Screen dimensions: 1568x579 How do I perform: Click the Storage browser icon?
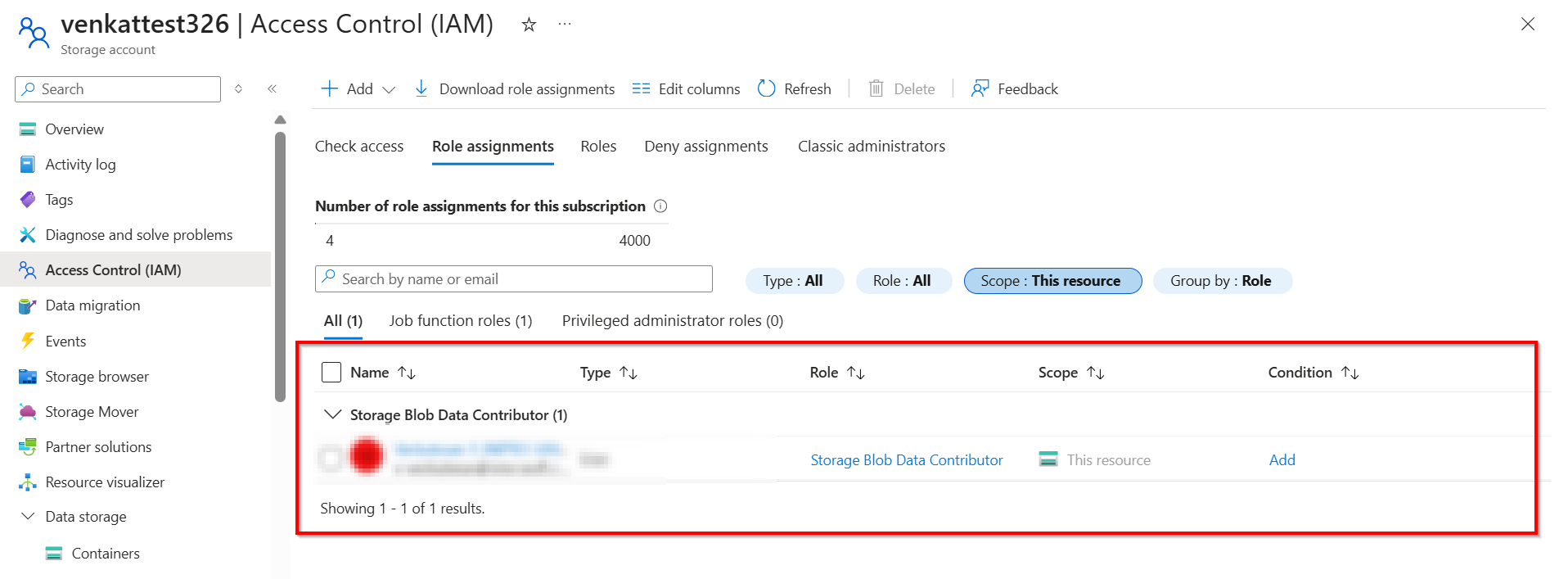point(28,377)
